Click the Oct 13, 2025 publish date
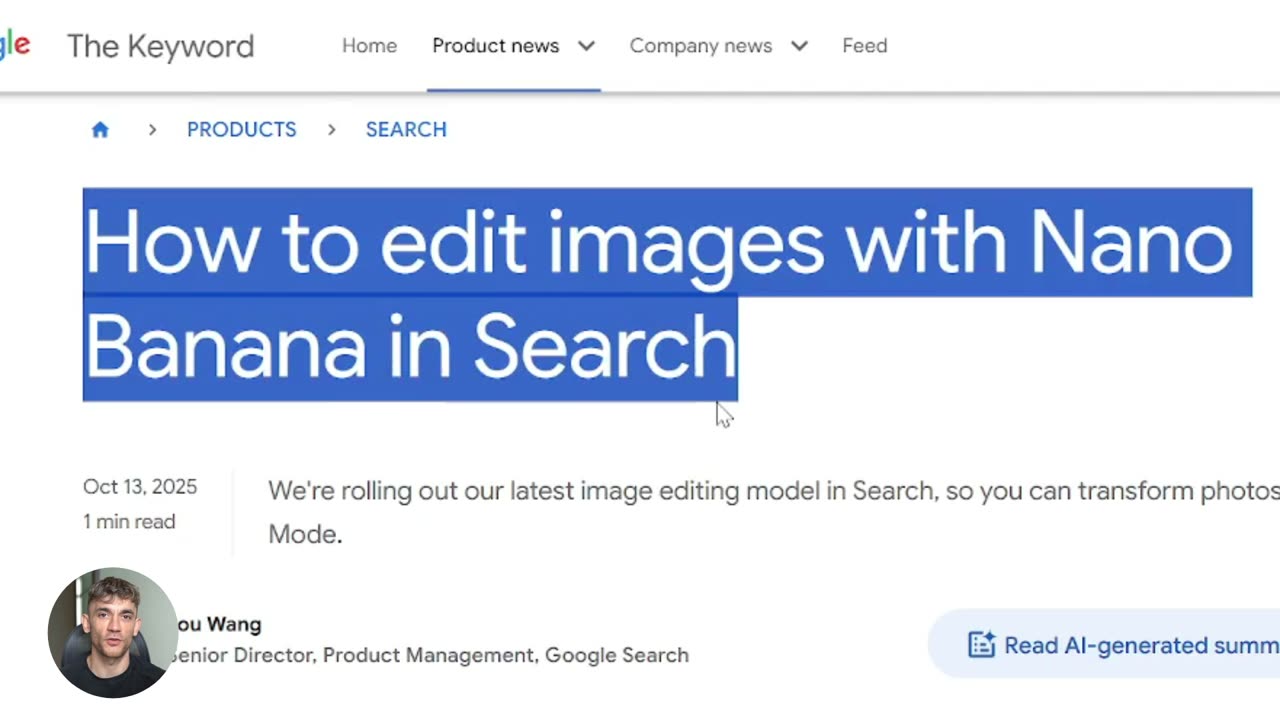The width and height of the screenshot is (1280, 720). 140,487
